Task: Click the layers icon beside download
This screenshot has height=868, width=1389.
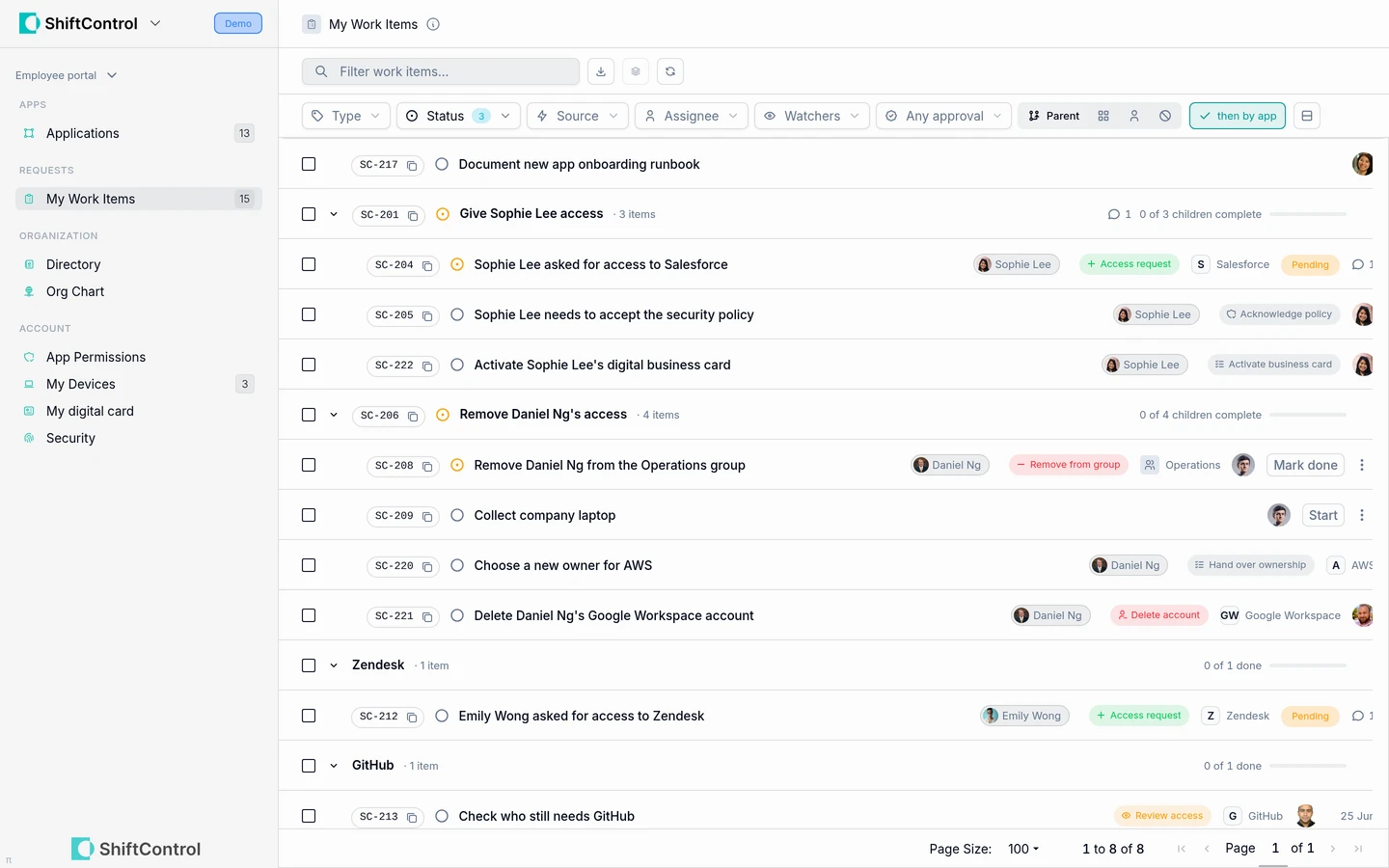Action: tap(636, 71)
